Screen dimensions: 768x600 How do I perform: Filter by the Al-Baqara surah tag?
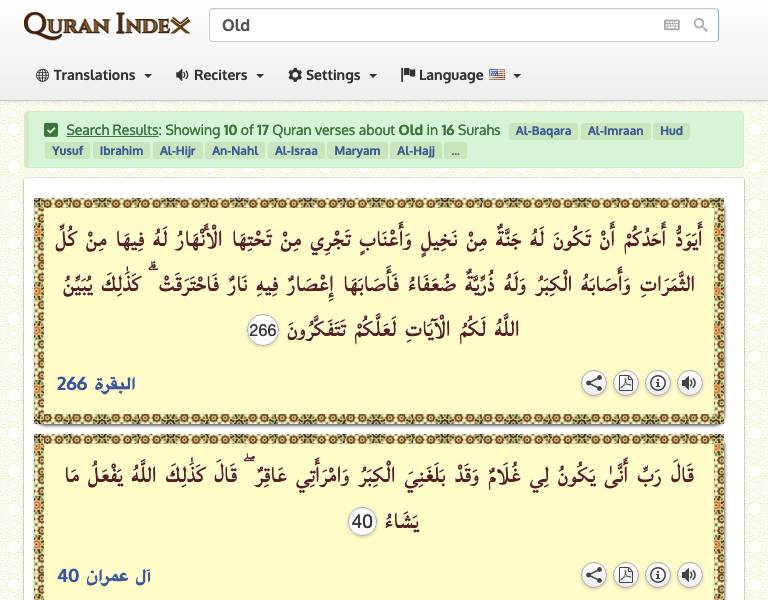(x=543, y=131)
